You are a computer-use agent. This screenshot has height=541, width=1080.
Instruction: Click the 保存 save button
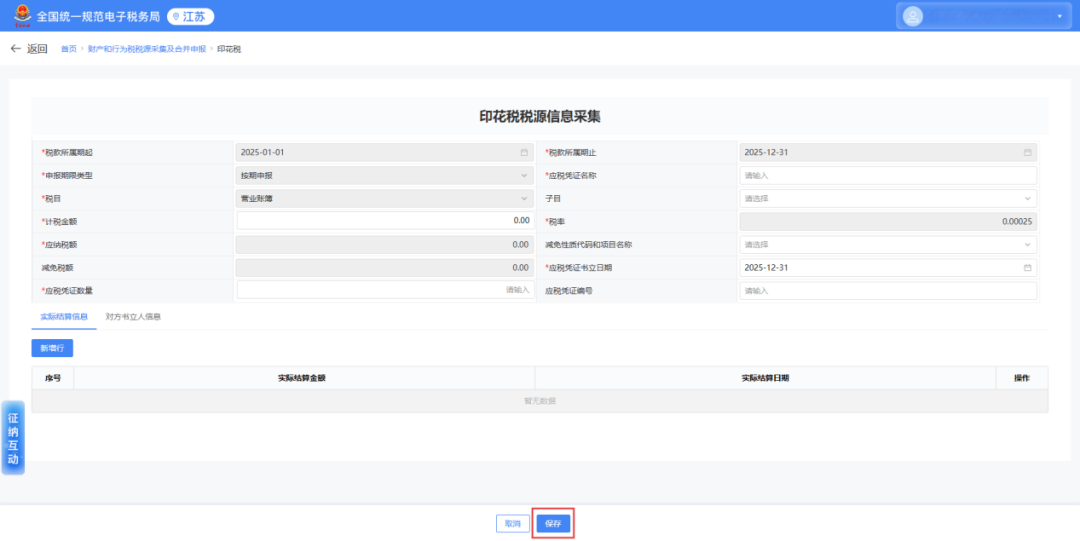point(553,524)
